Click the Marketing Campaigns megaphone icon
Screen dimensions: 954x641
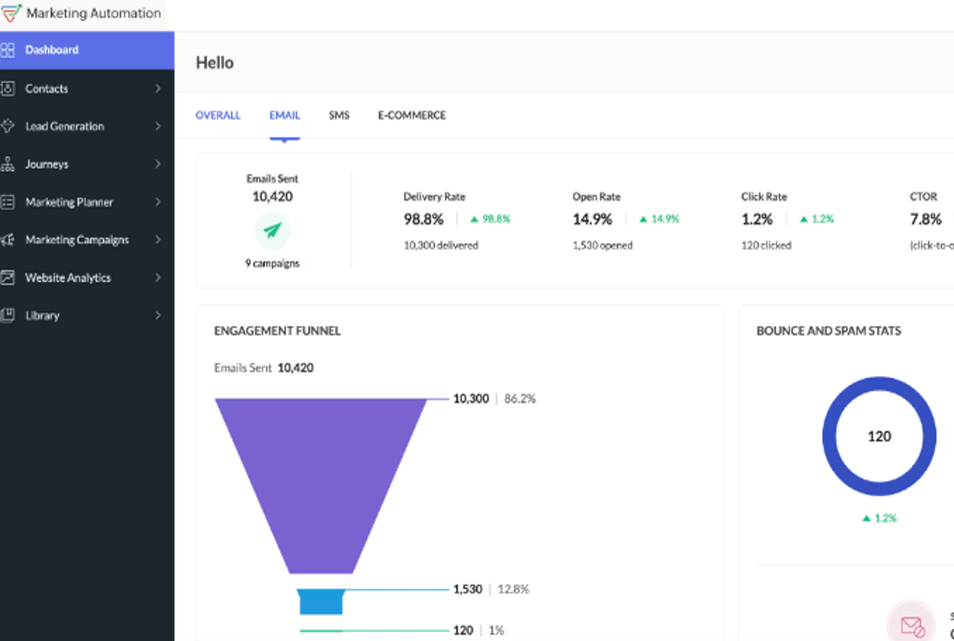pos(7,240)
